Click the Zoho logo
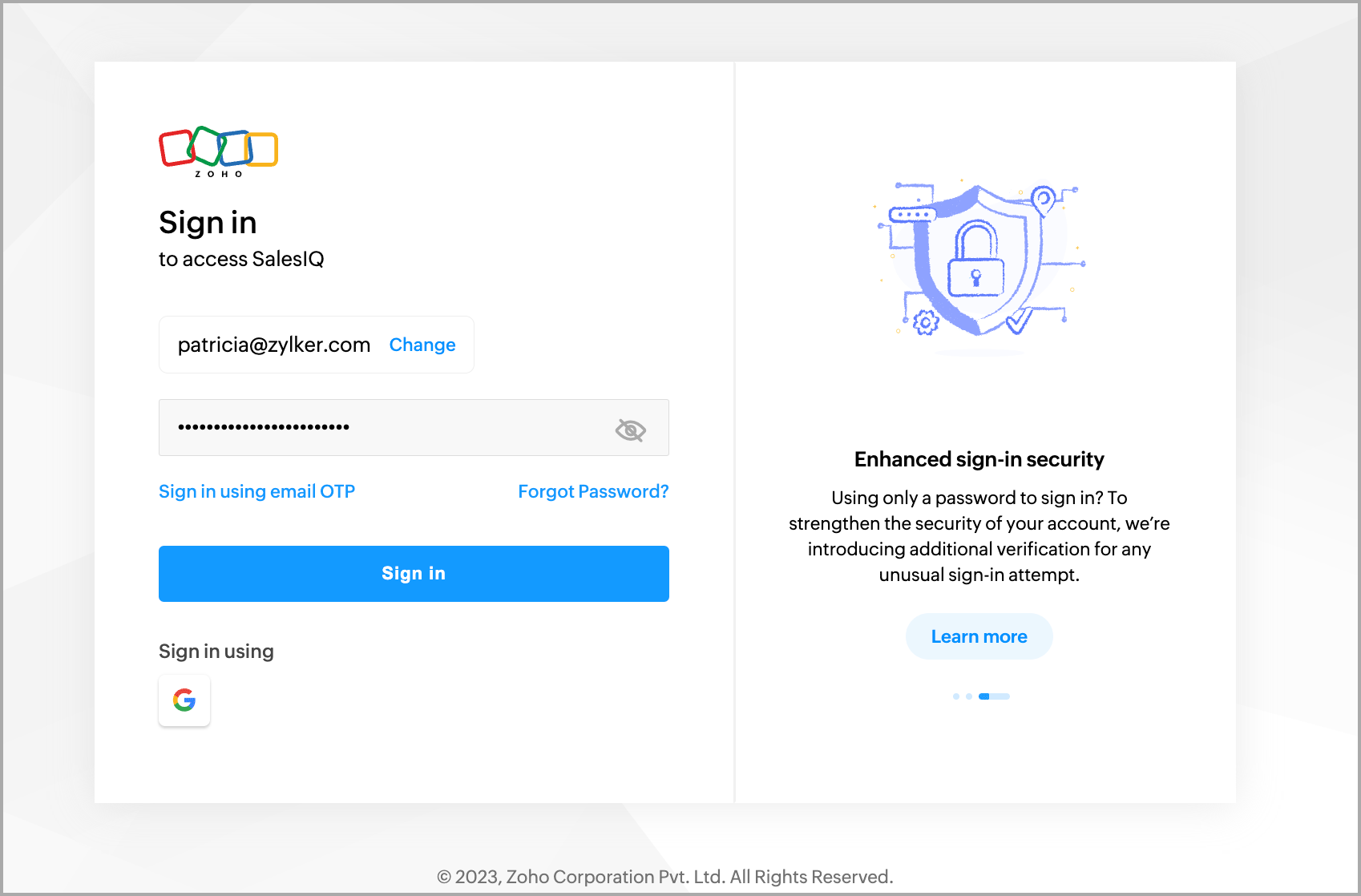 click(x=218, y=151)
